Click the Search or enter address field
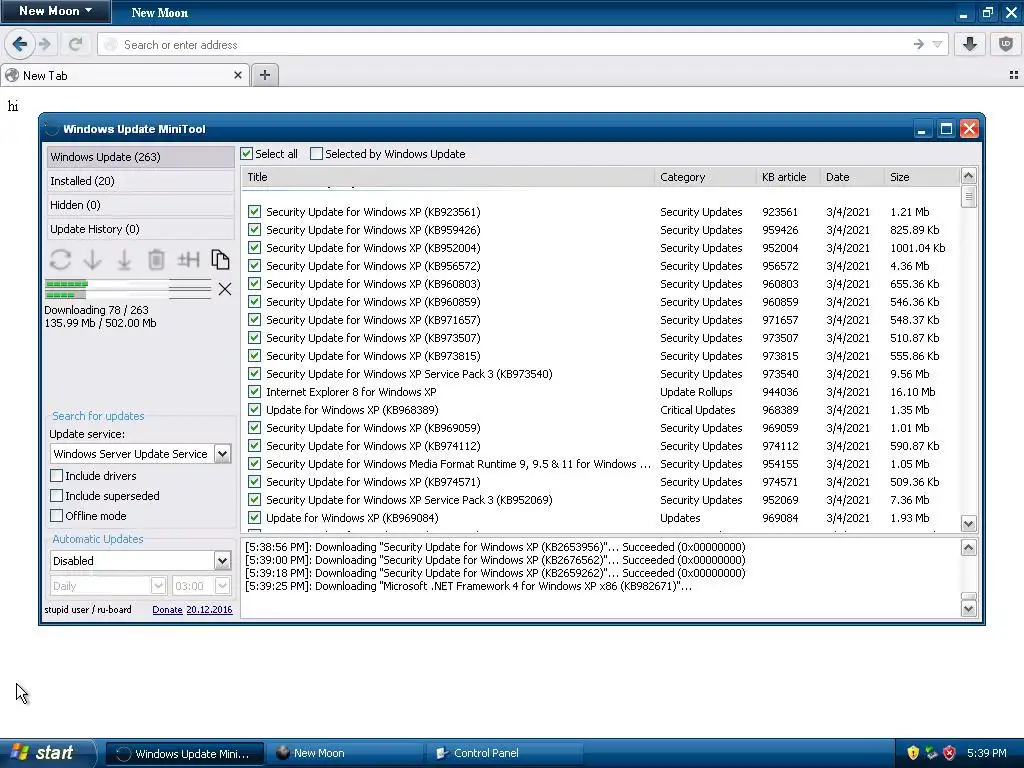 point(503,44)
